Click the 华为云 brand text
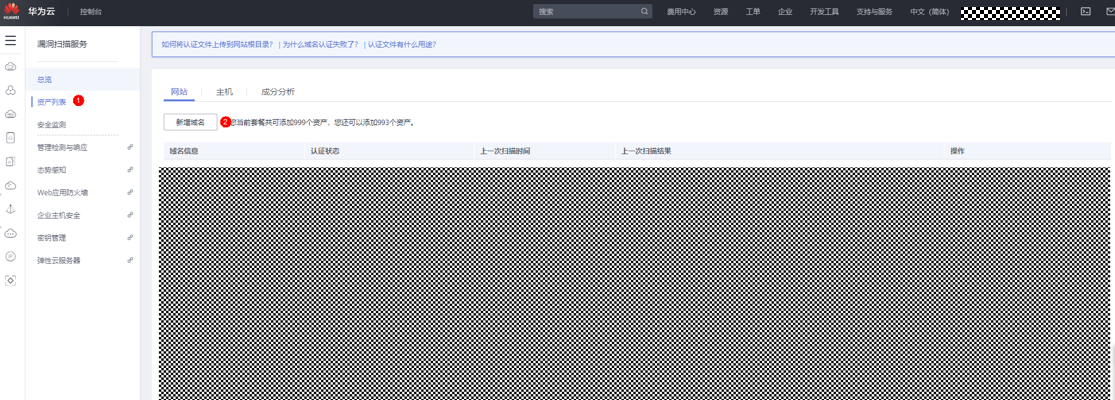This screenshot has width=1115, height=400. [x=39, y=11]
